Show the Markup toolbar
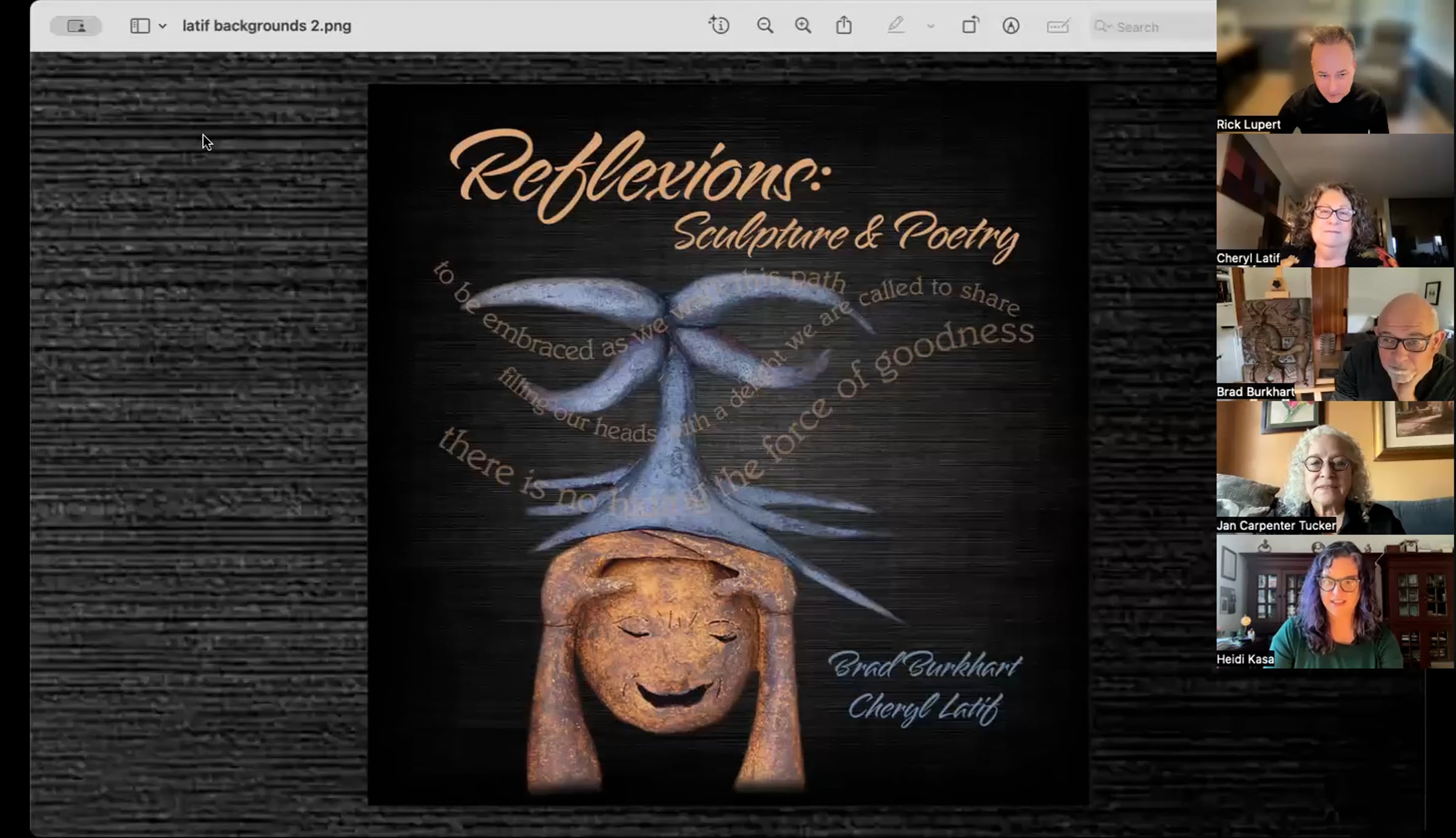Viewport: 1456px width, 838px height. point(1011,26)
